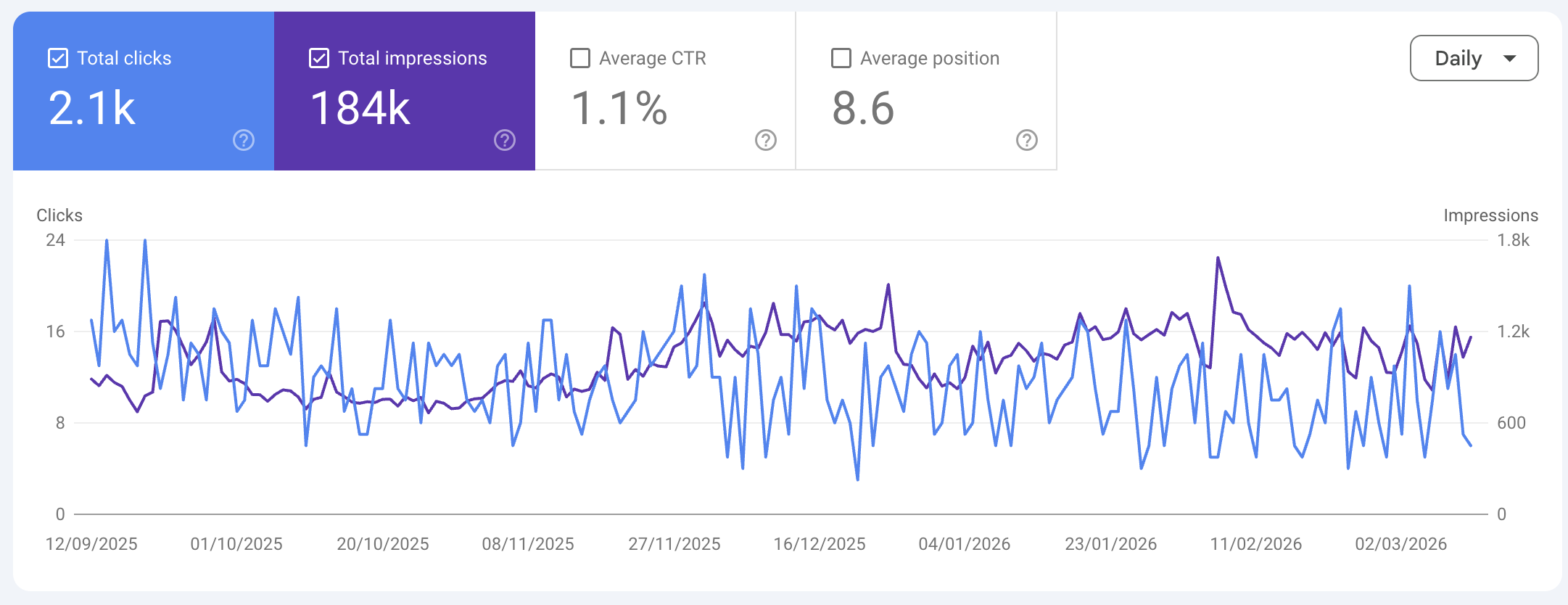Open the Daily granularity dropdown
This screenshot has width=1568, height=605.
click(1474, 58)
